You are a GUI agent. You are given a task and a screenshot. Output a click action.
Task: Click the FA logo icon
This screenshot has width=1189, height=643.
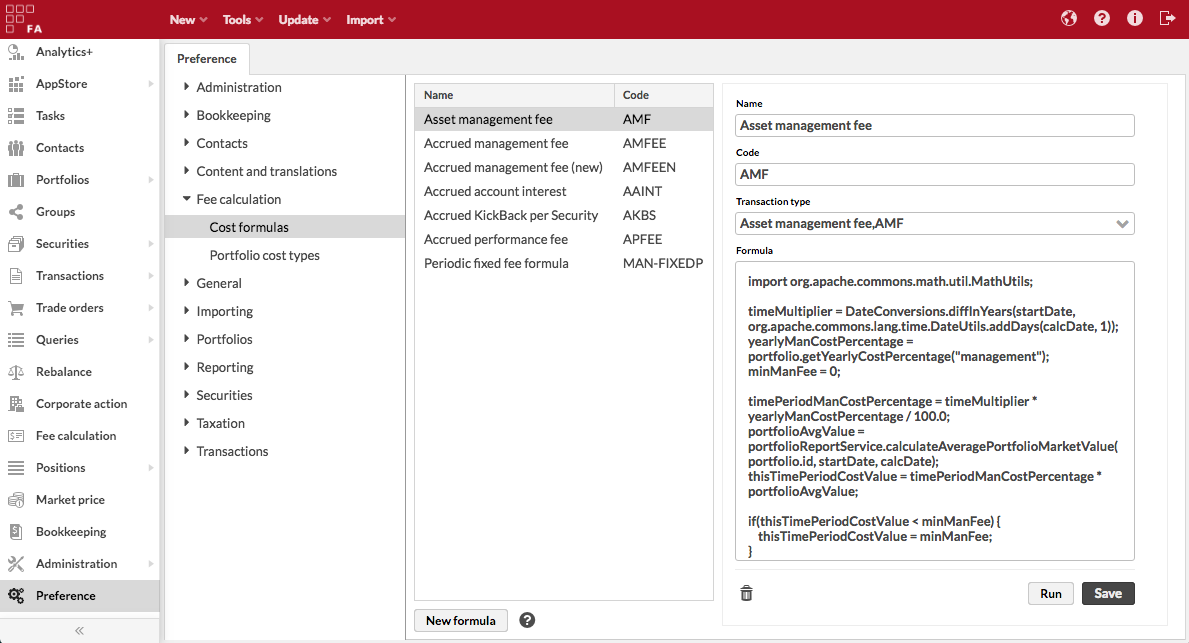tap(23, 19)
